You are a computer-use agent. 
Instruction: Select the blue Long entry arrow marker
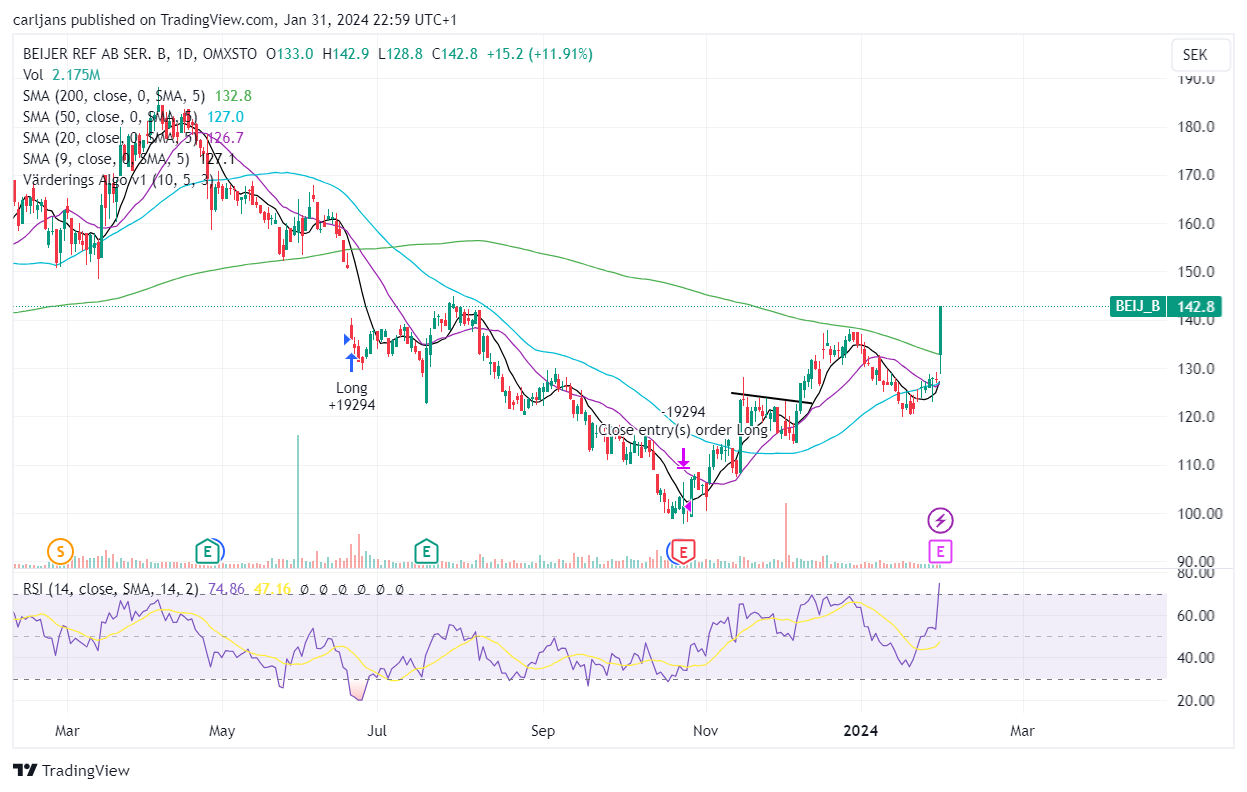(351, 361)
